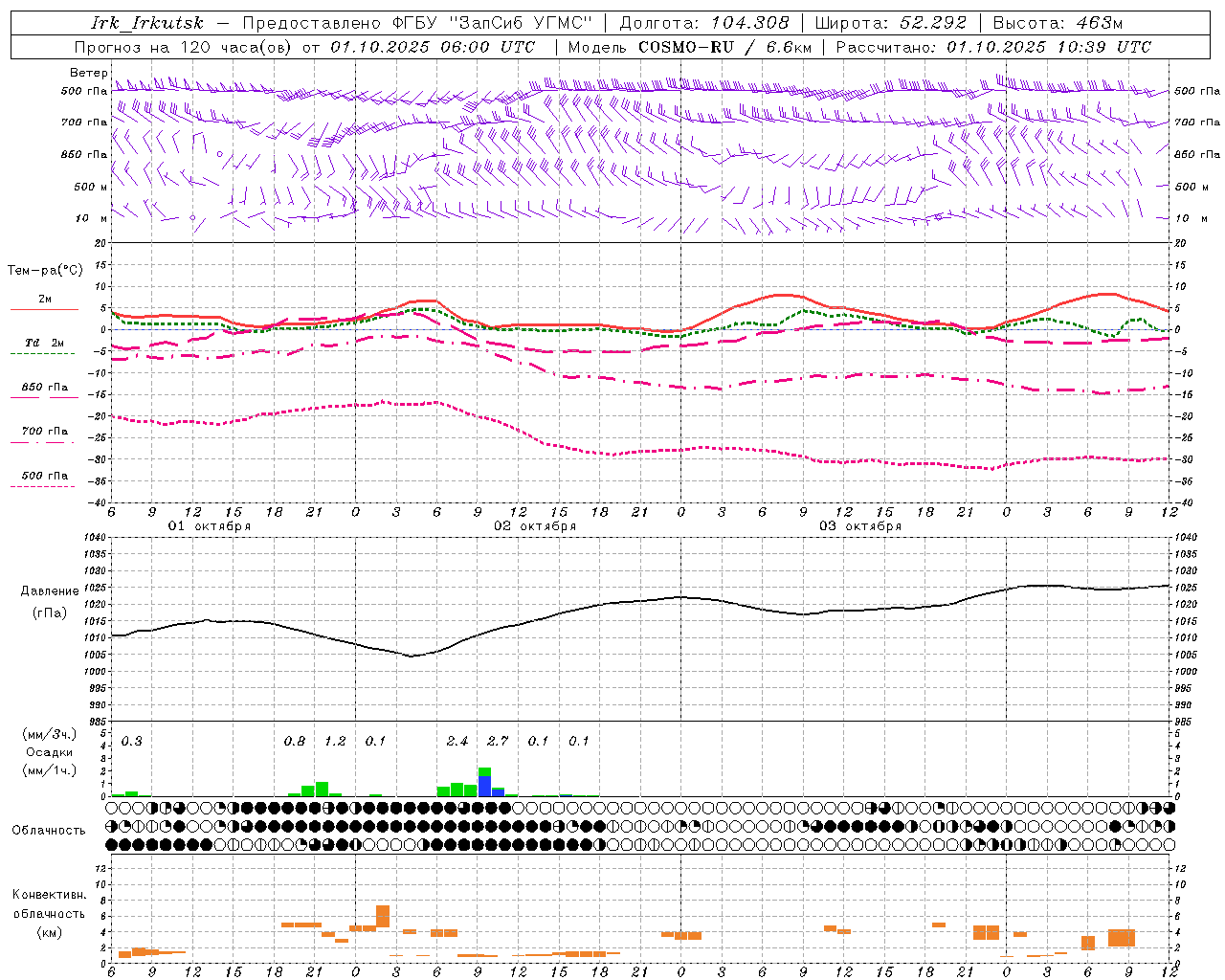The width and height of the screenshot is (1225, 980).
Task: Click the 850 гПа temperature legend entry
Action: (45, 388)
